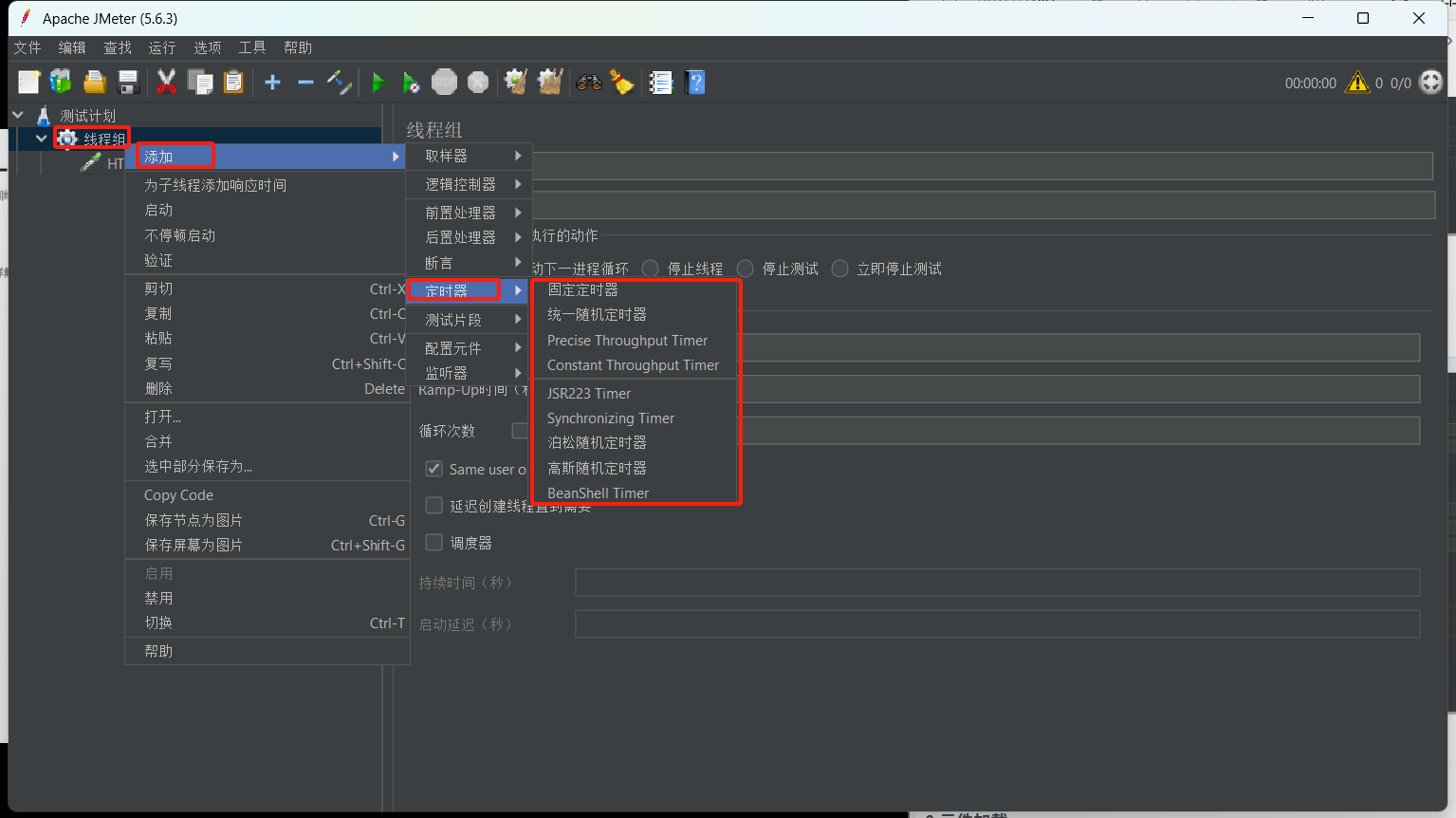Select the 停止线程 radio button
Screen dimensions: 1456x818
[650, 269]
